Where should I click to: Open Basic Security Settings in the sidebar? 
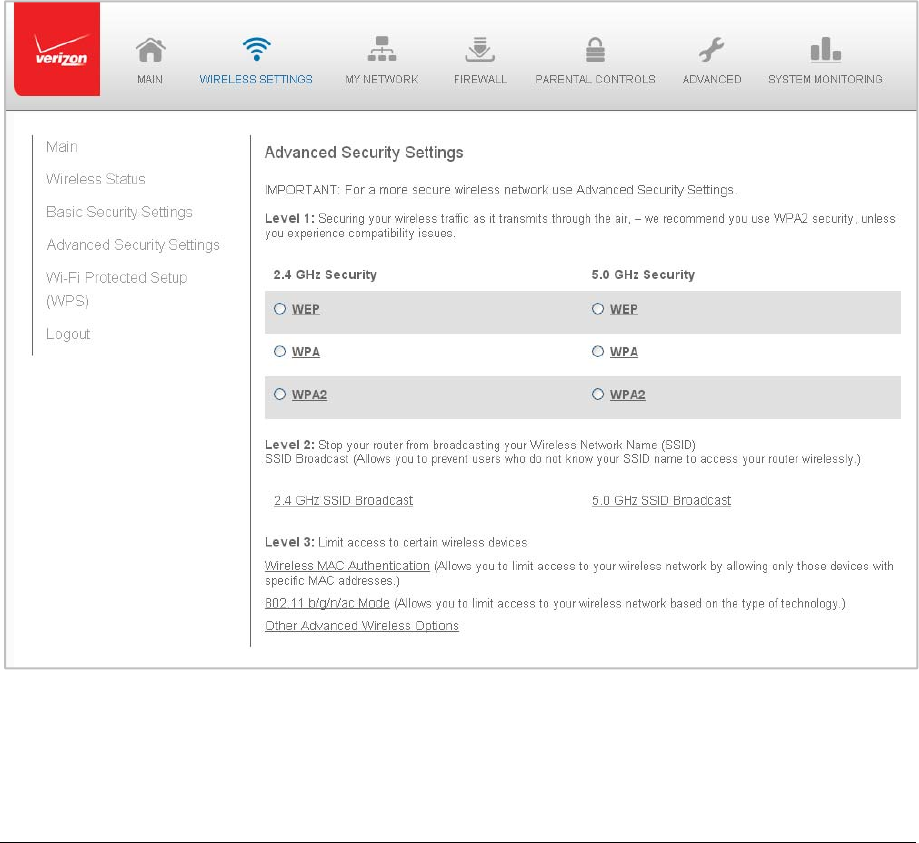click(119, 212)
